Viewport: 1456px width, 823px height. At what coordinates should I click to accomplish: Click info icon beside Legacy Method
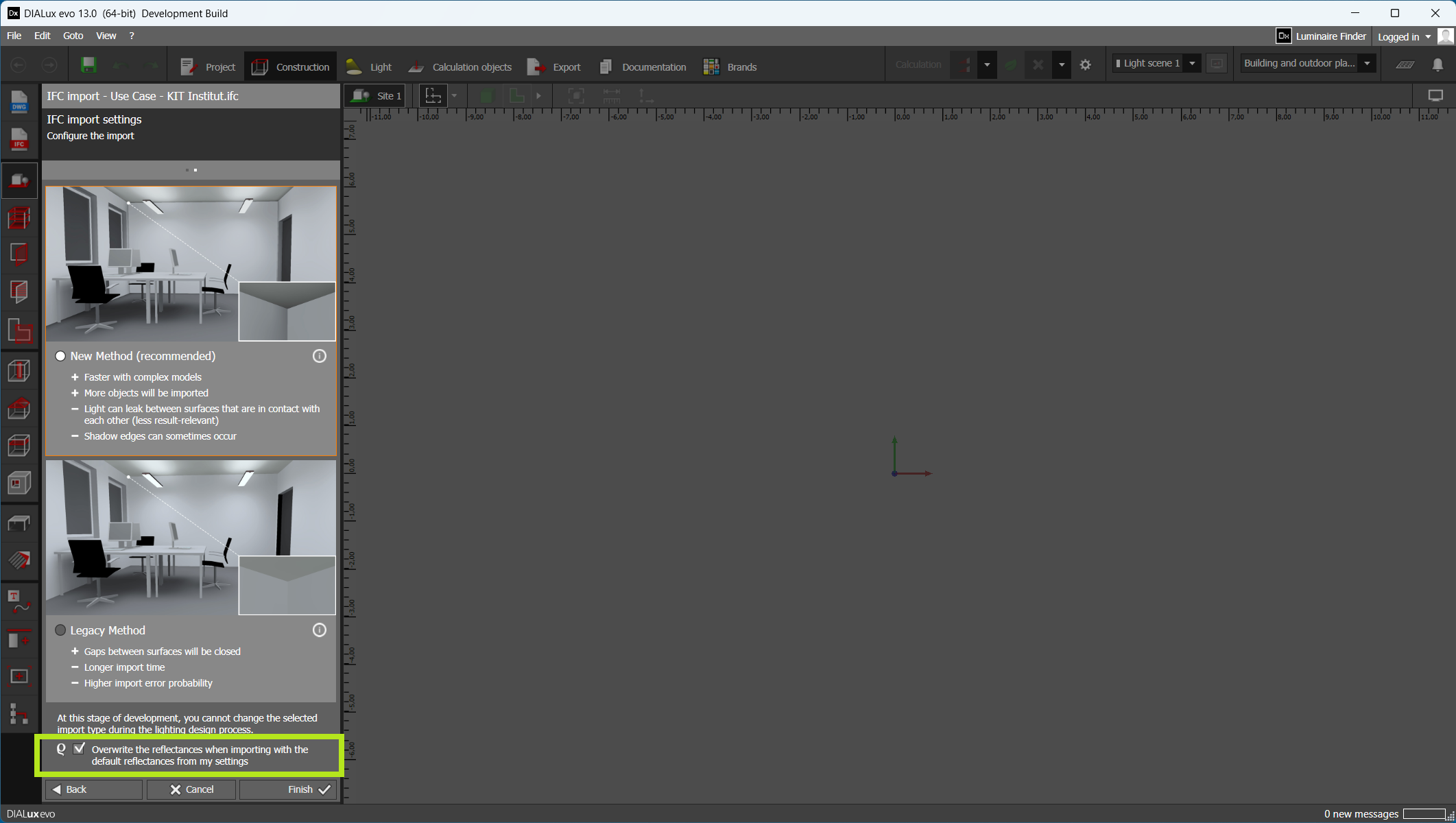[319, 630]
